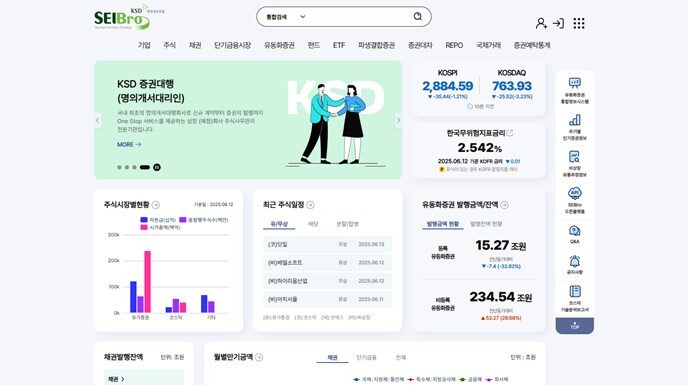Click the sign-up person icon
The width and height of the screenshot is (688, 385).
[541, 23]
